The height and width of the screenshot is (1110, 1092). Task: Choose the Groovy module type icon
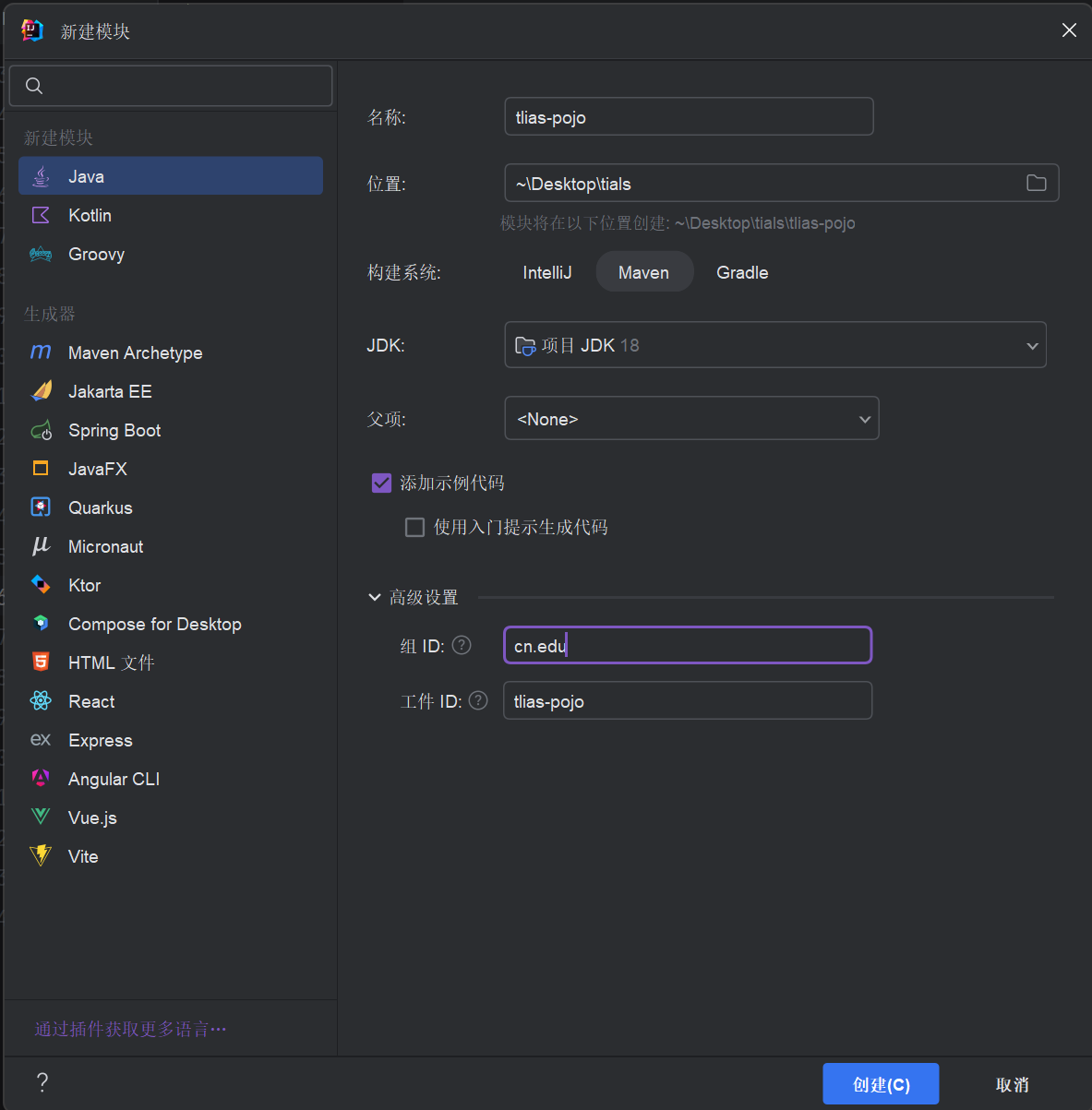pyautogui.click(x=41, y=254)
